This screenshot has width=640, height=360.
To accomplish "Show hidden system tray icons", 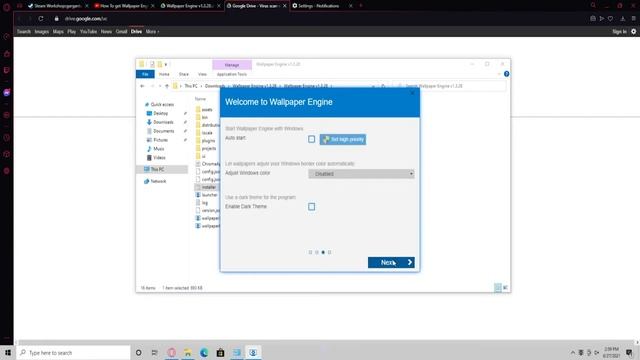I will 573,352.
